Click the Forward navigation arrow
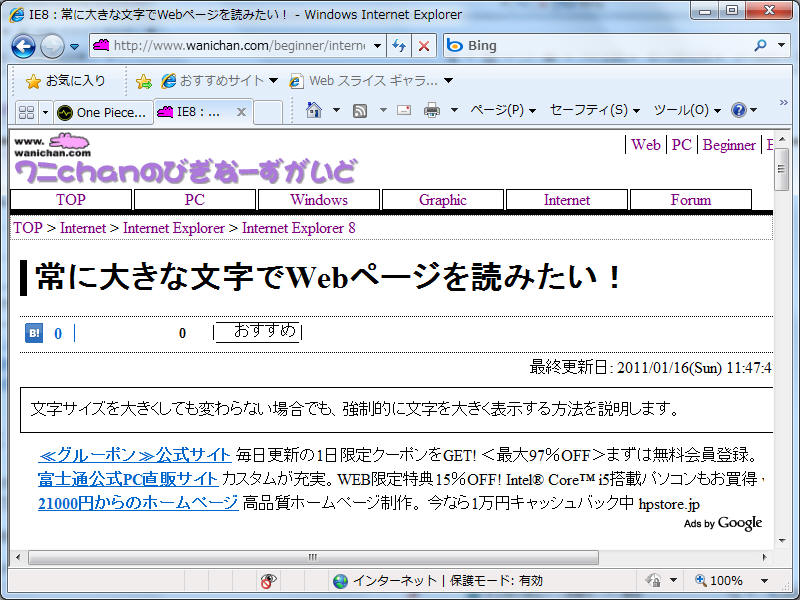Screen dimensions: 800x600 point(52,46)
